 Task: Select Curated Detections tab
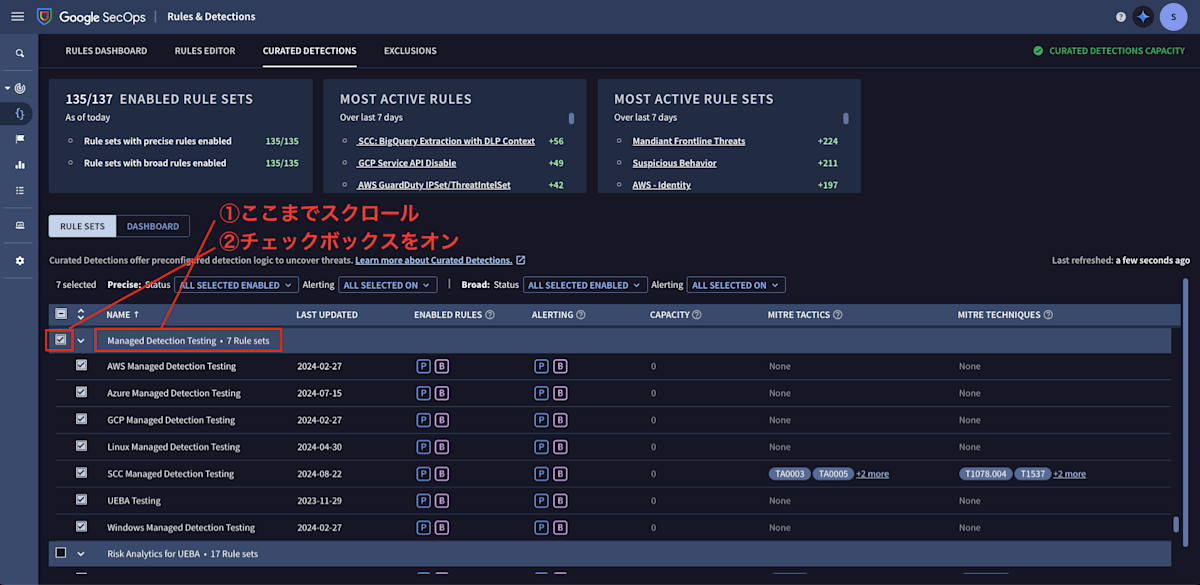tap(309, 51)
